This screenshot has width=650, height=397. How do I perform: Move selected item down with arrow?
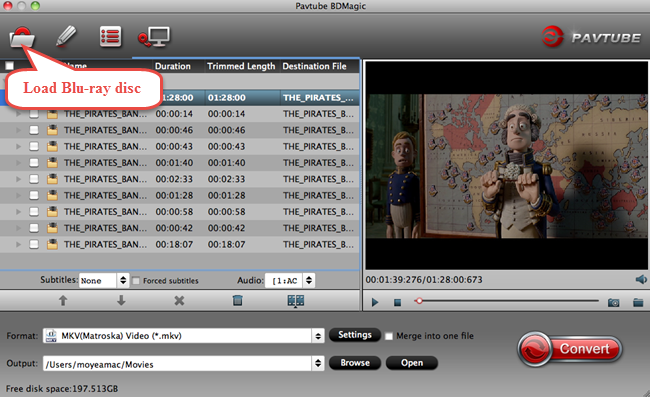(121, 300)
